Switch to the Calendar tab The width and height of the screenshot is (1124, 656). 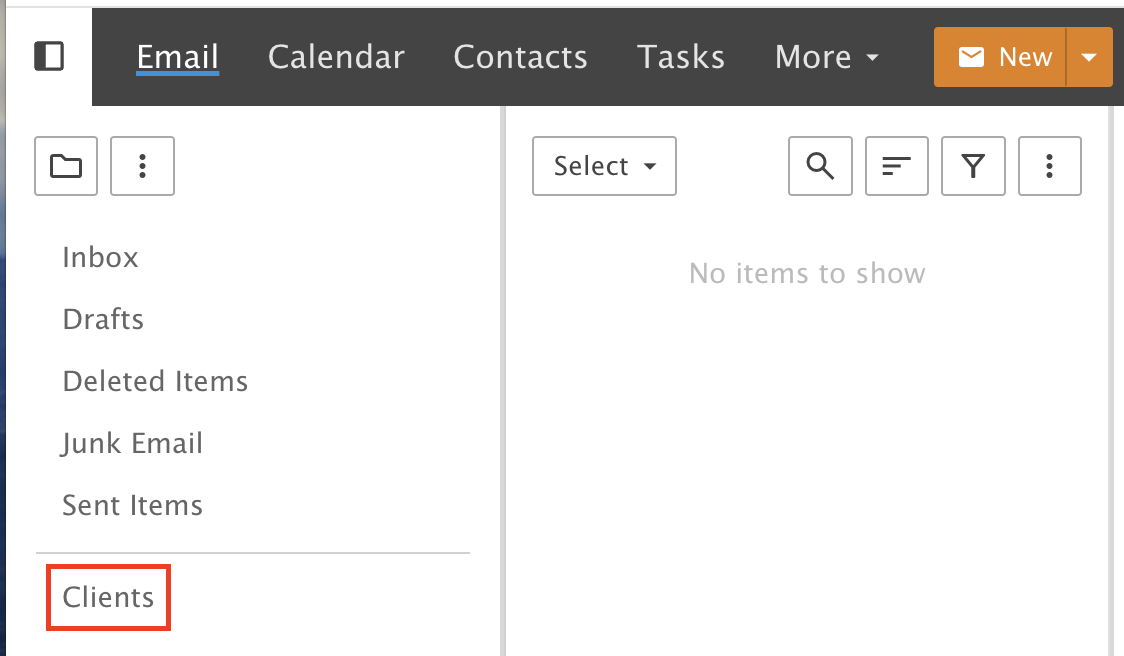click(336, 57)
